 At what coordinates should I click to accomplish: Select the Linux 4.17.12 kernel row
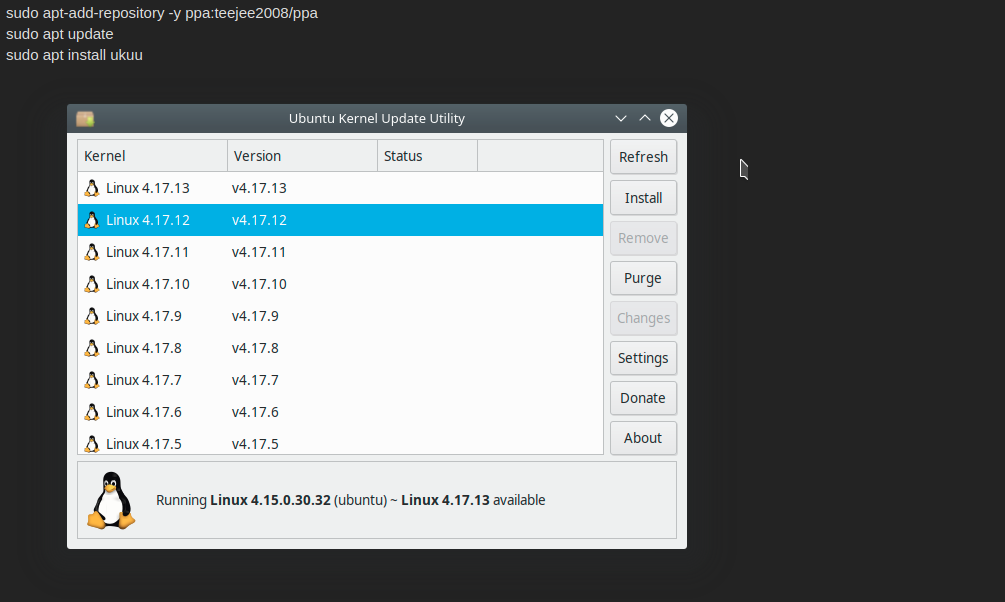340,220
